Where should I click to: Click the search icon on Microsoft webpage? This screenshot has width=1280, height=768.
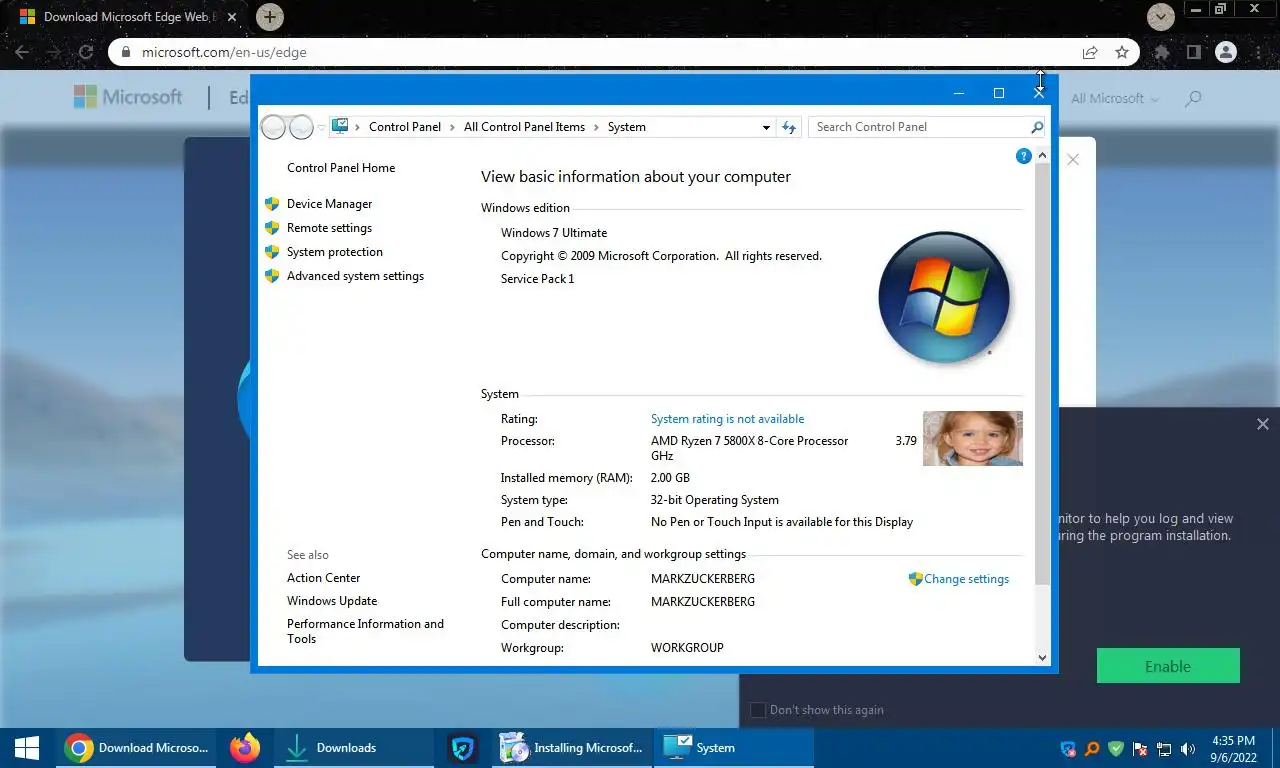1192,98
